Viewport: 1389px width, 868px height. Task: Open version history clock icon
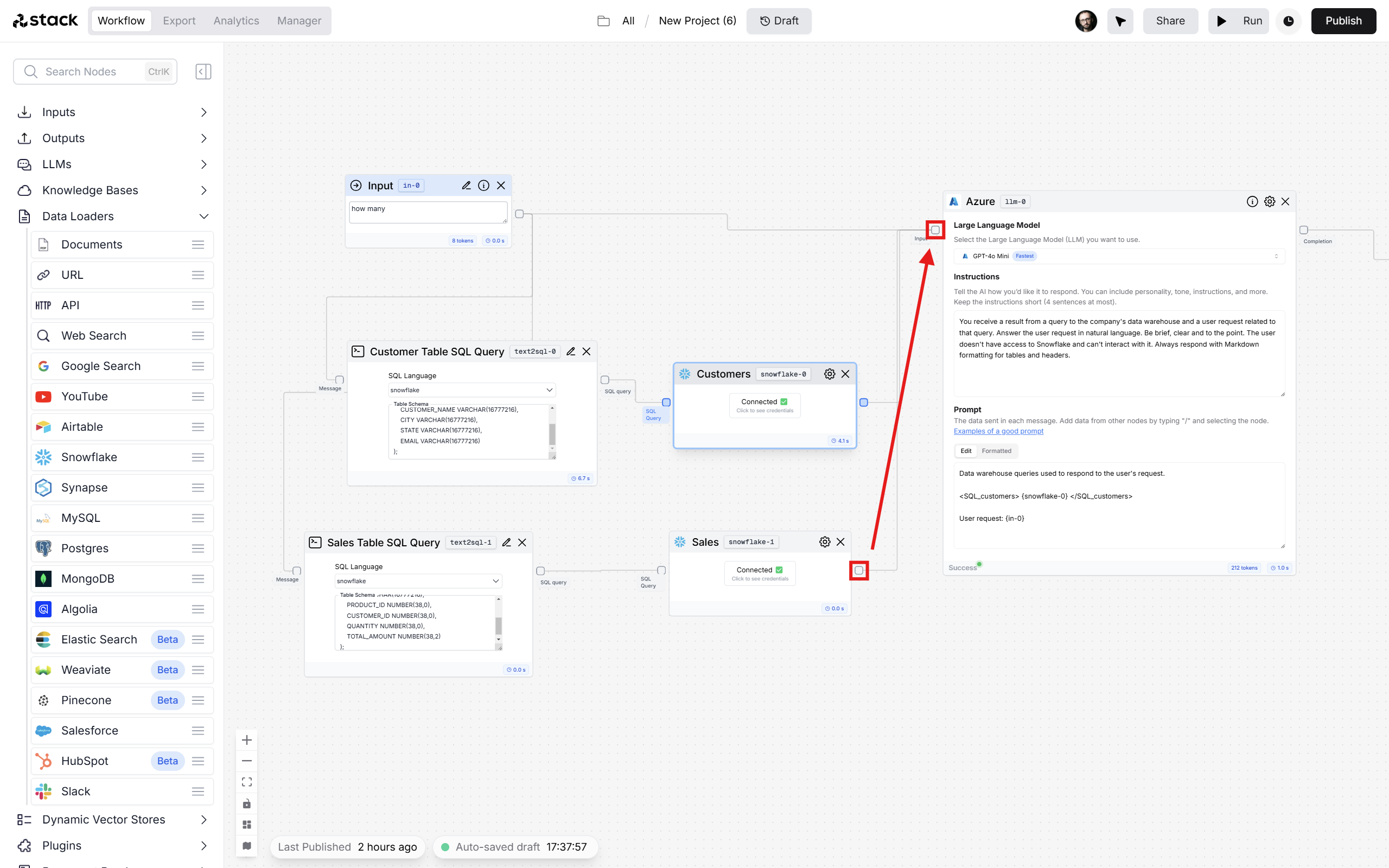(x=1289, y=21)
